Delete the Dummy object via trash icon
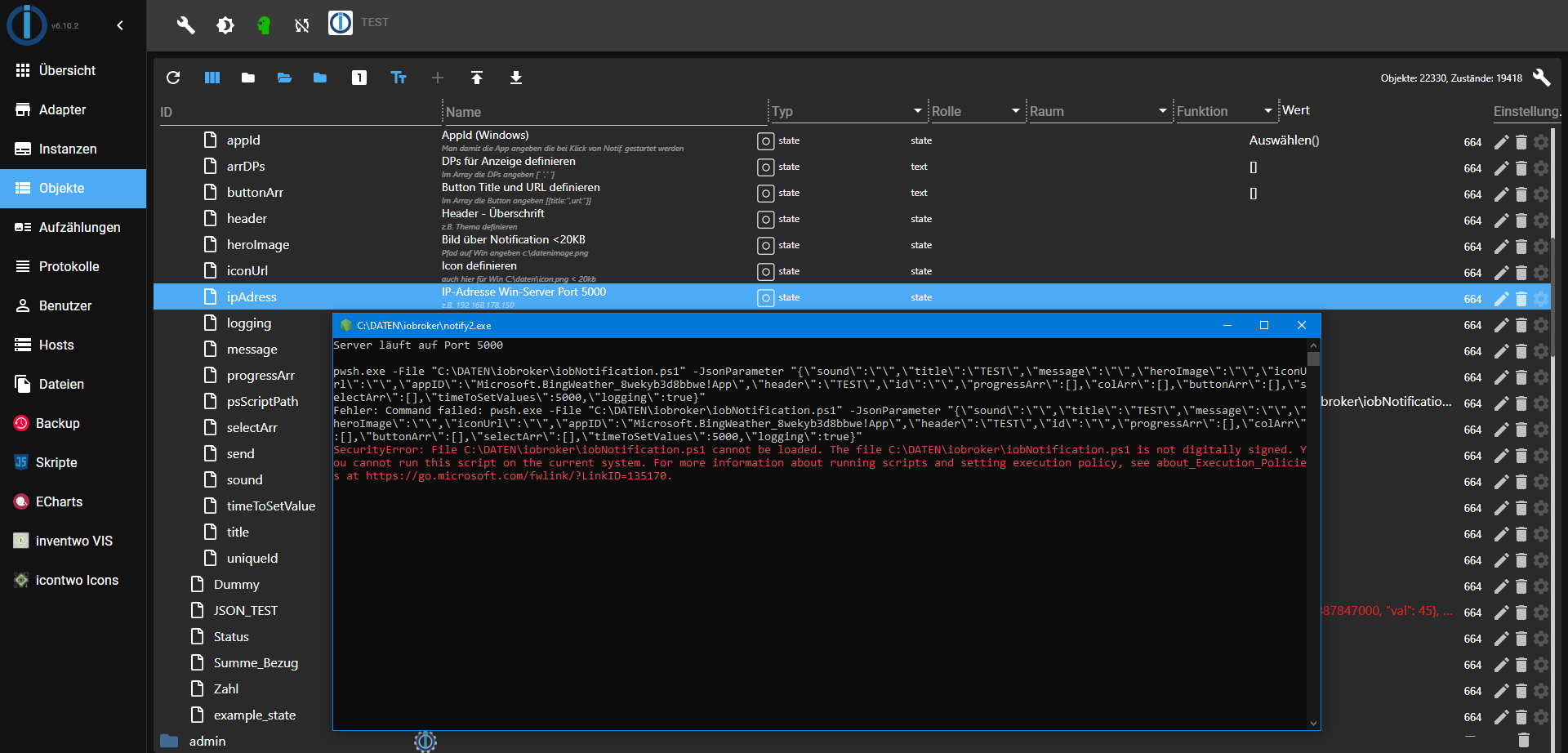Screen dimensions: 1568x753 pos(1521,586)
